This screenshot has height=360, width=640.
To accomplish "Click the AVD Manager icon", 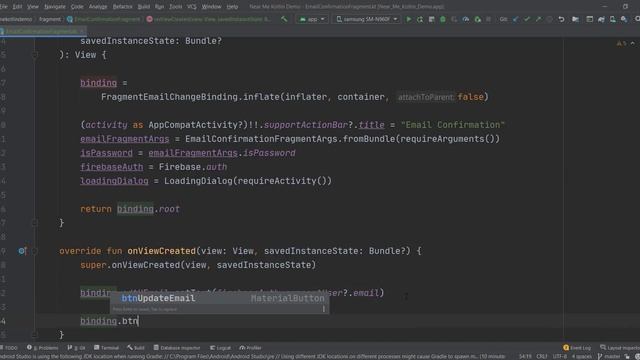I will click(613, 19).
